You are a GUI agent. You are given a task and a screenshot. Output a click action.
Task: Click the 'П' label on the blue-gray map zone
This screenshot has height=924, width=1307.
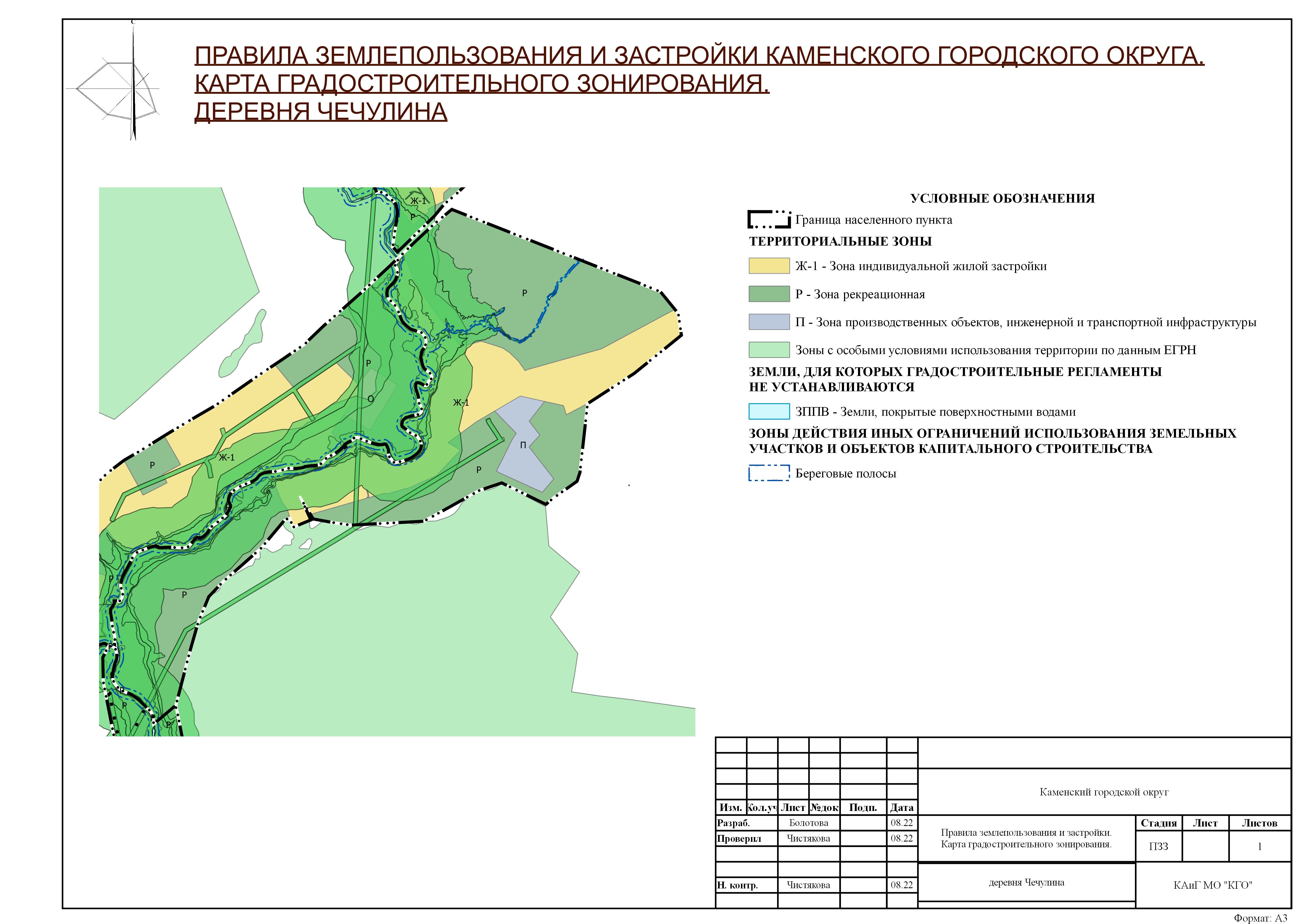click(x=523, y=446)
